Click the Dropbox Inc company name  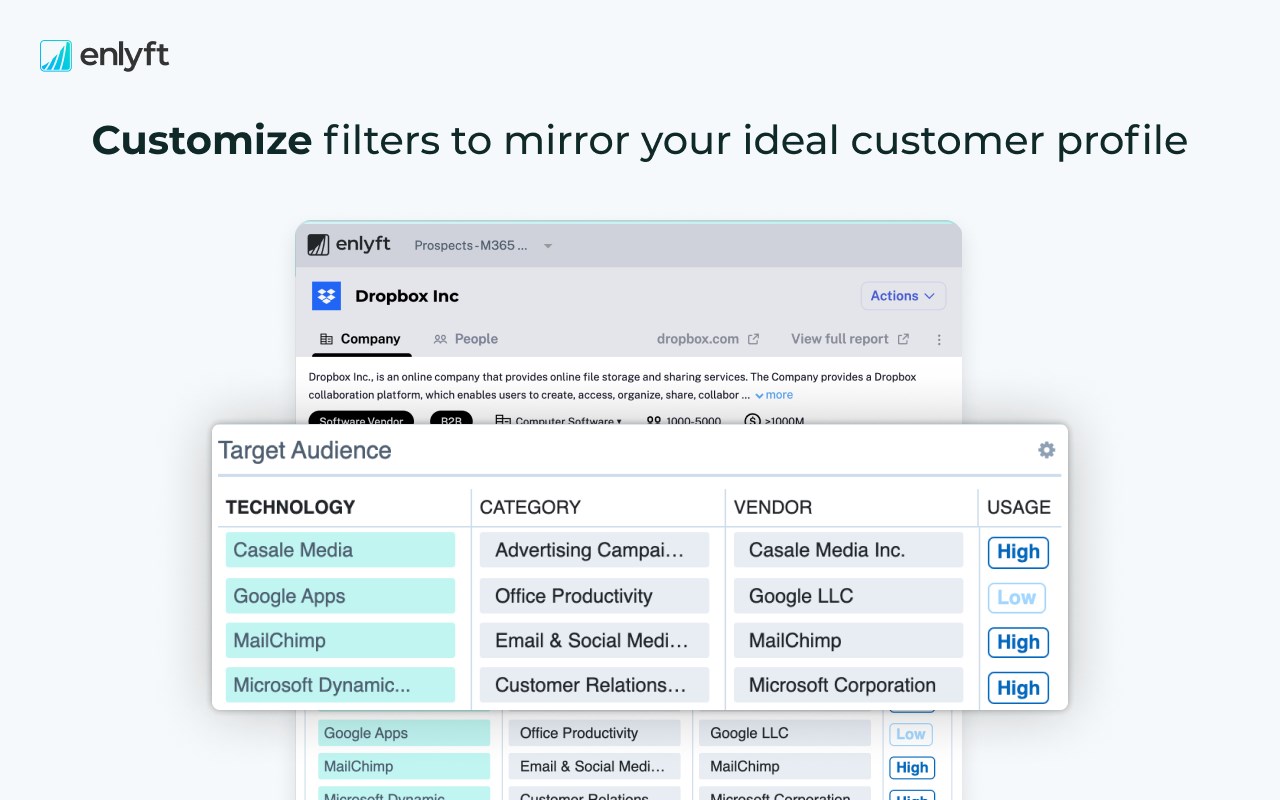pos(407,296)
